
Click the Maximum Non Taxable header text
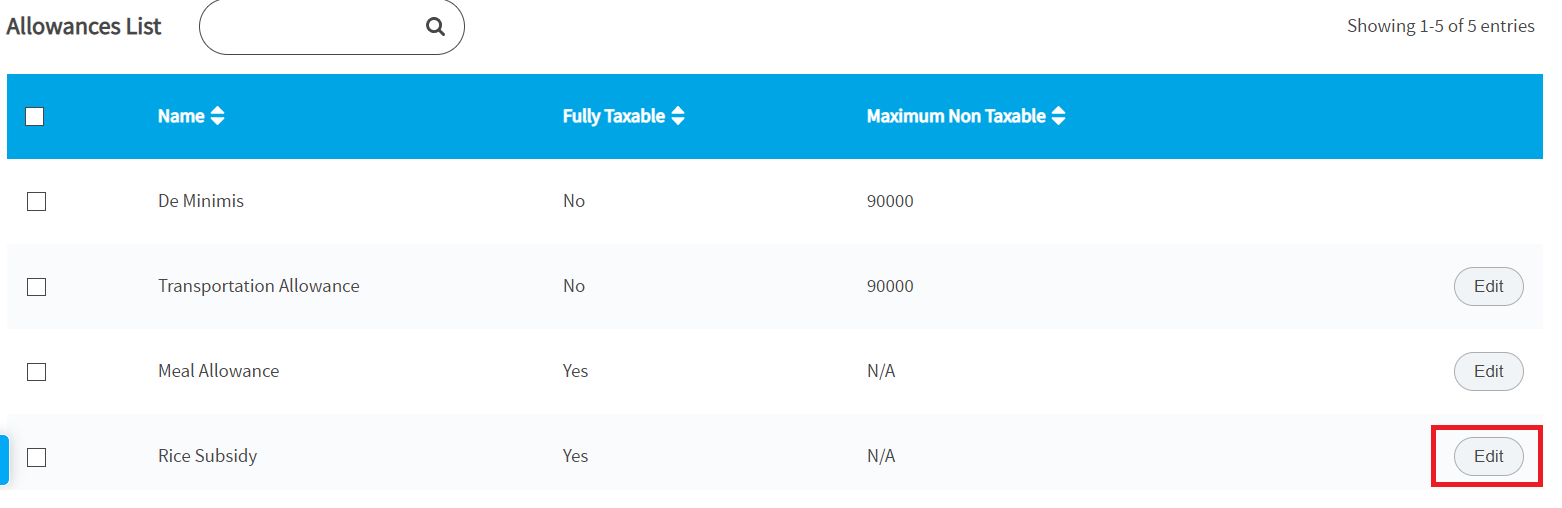pyautogui.click(x=956, y=116)
